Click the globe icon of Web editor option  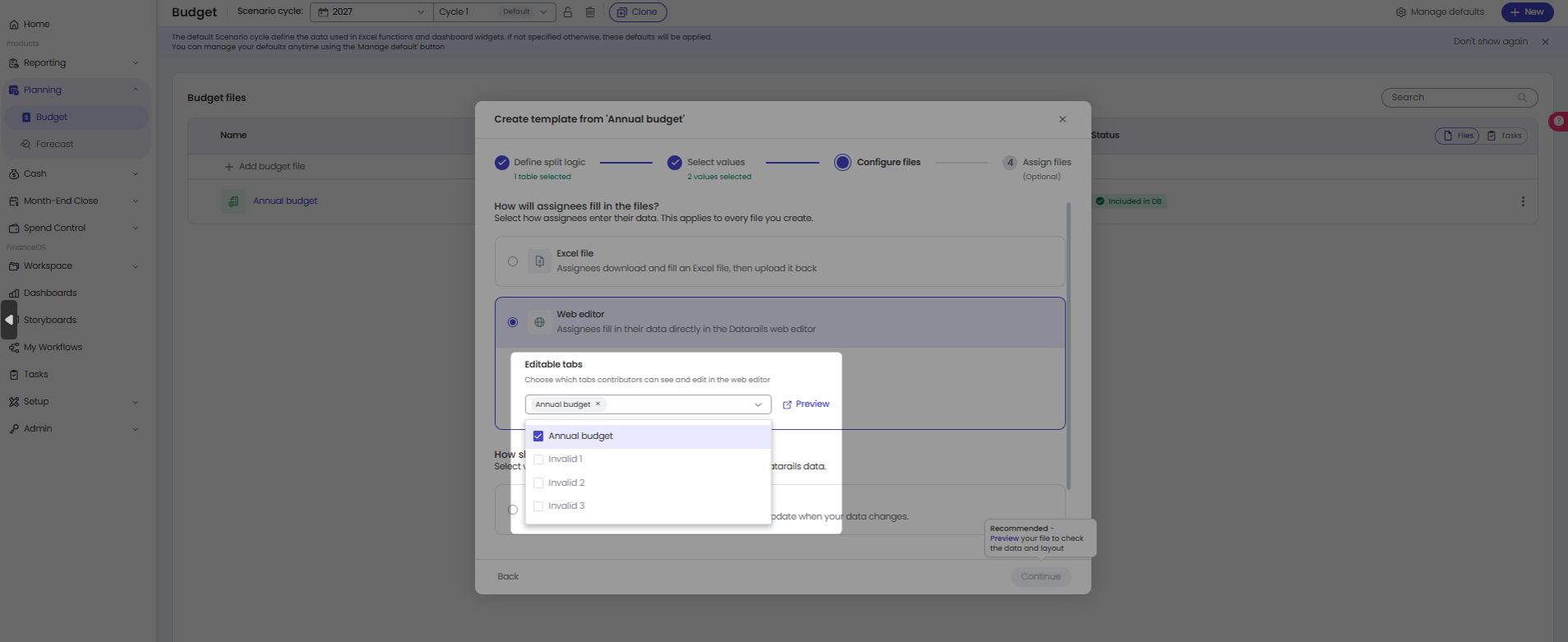coord(539,322)
